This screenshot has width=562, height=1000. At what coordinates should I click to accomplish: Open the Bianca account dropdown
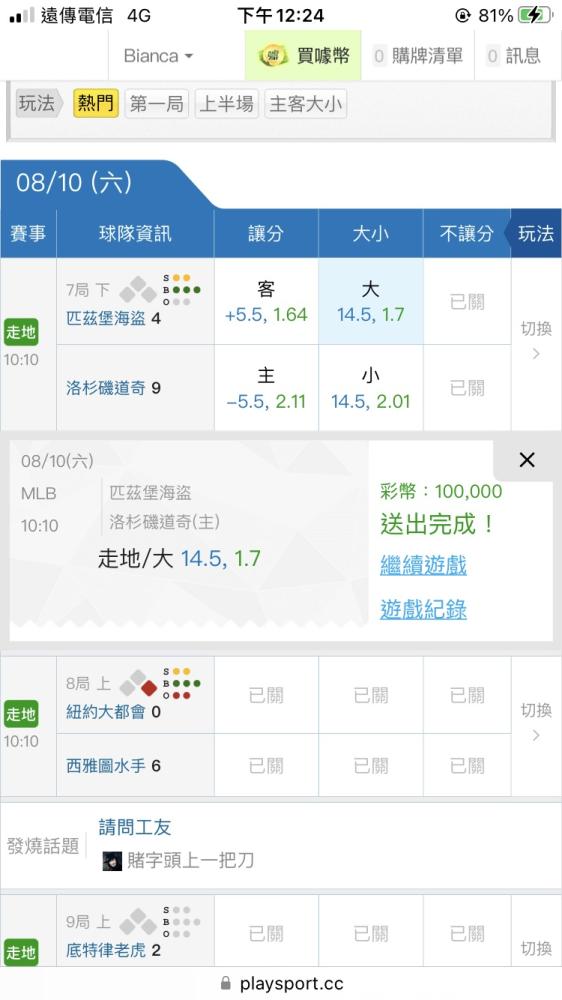[158, 56]
